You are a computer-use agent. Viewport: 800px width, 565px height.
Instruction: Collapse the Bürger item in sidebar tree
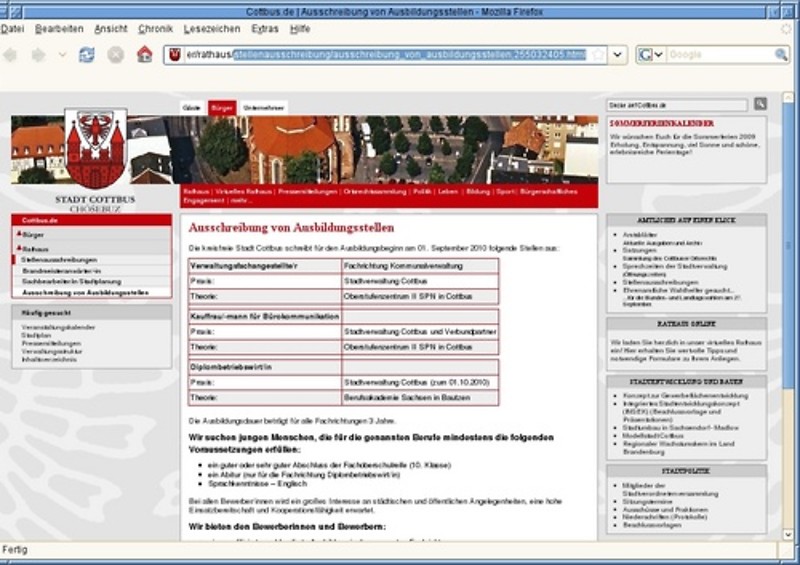click(19, 234)
